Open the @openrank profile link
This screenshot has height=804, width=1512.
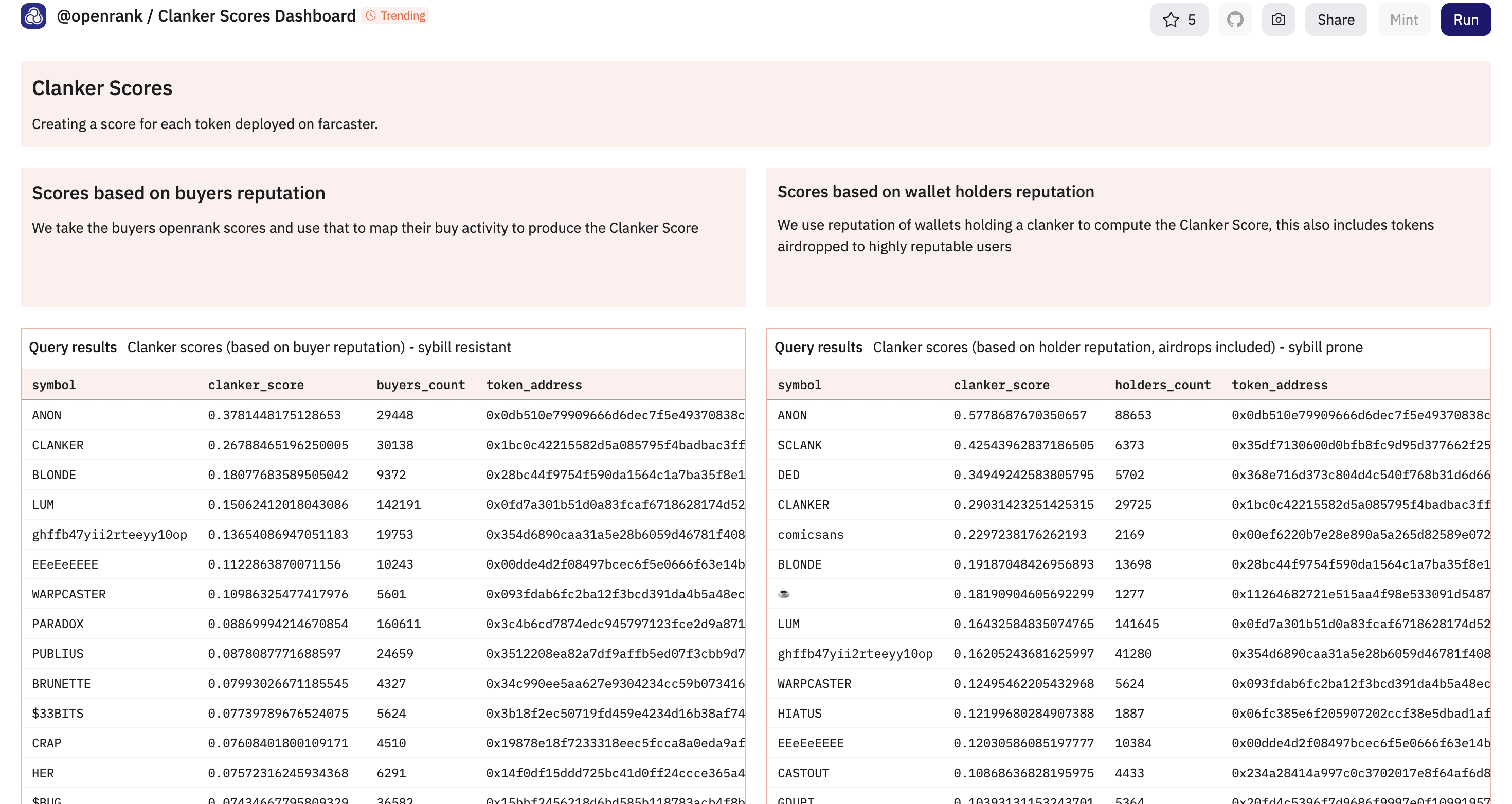99,16
